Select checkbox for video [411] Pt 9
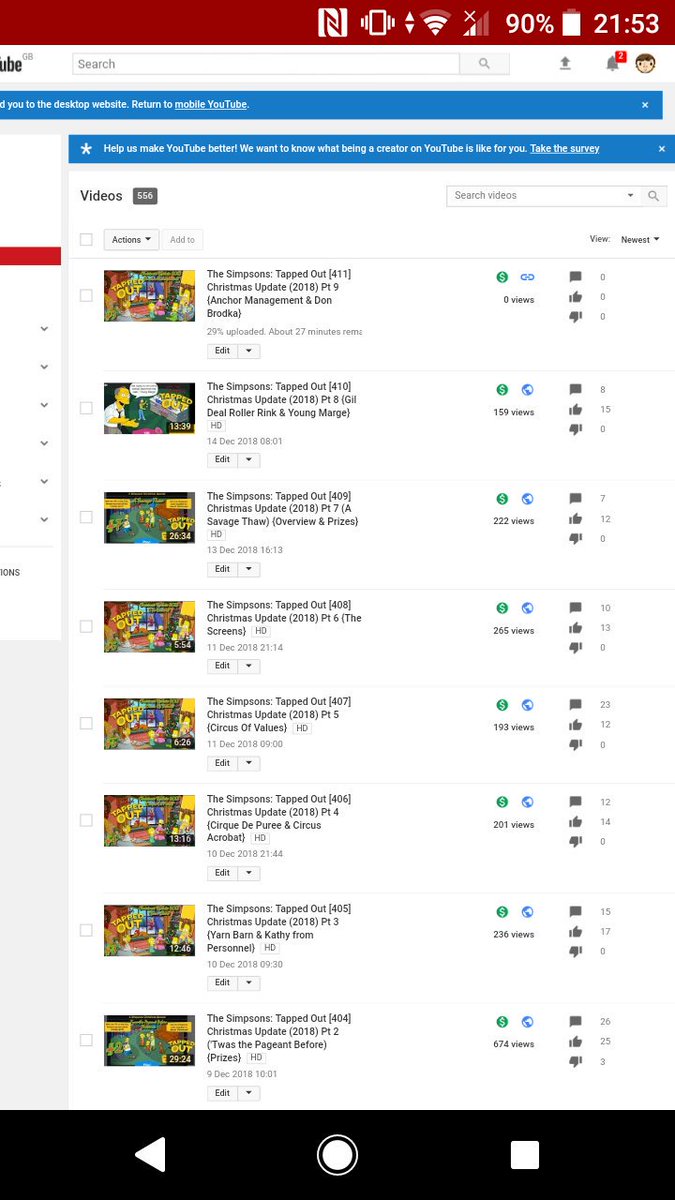 pos(86,295)
